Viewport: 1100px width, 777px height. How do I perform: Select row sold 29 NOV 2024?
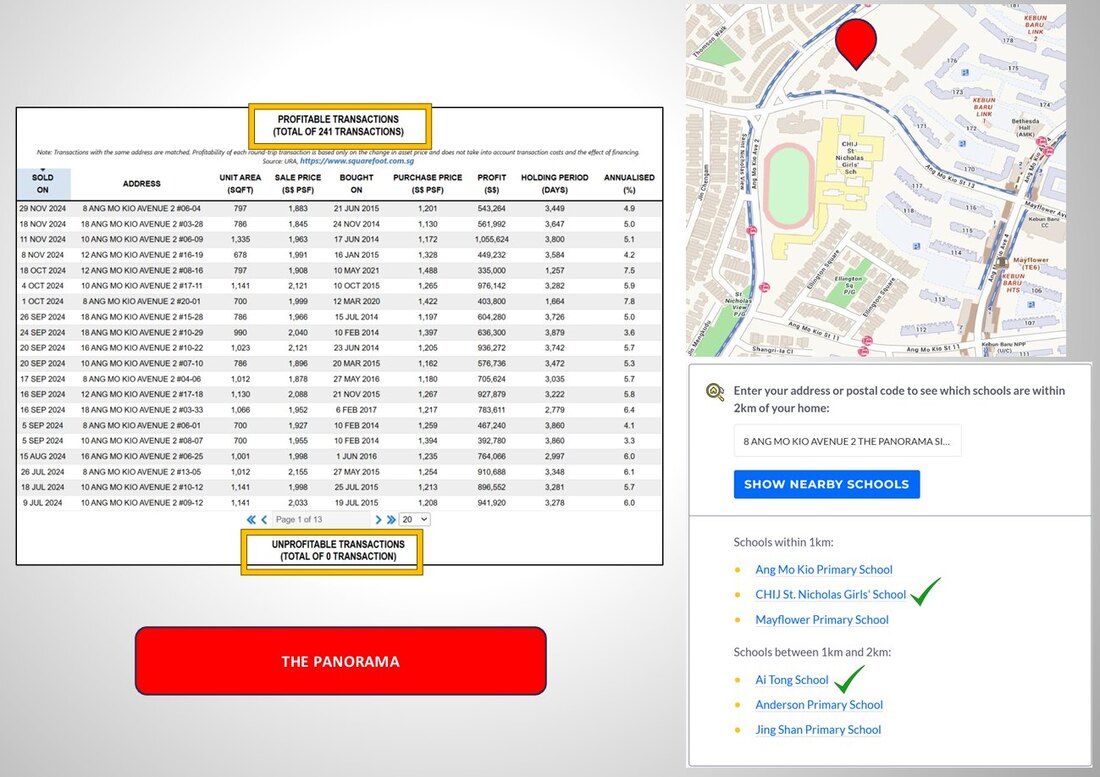(x=340, y=208)
